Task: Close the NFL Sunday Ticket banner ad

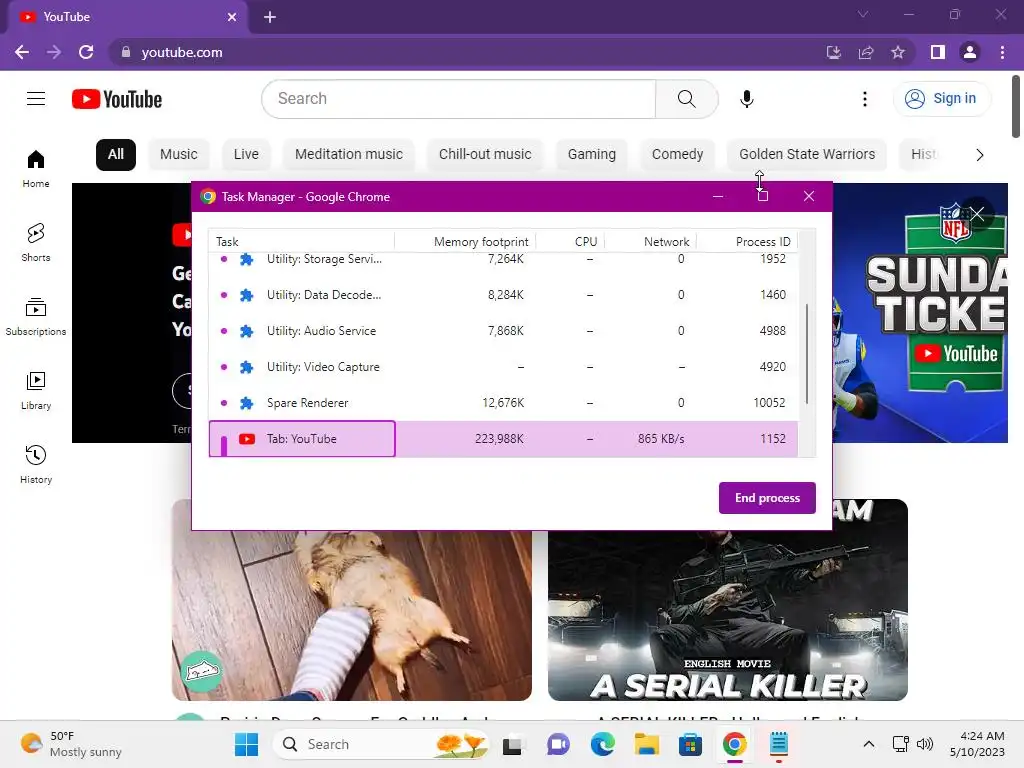Action: click(x=977, y=214)
